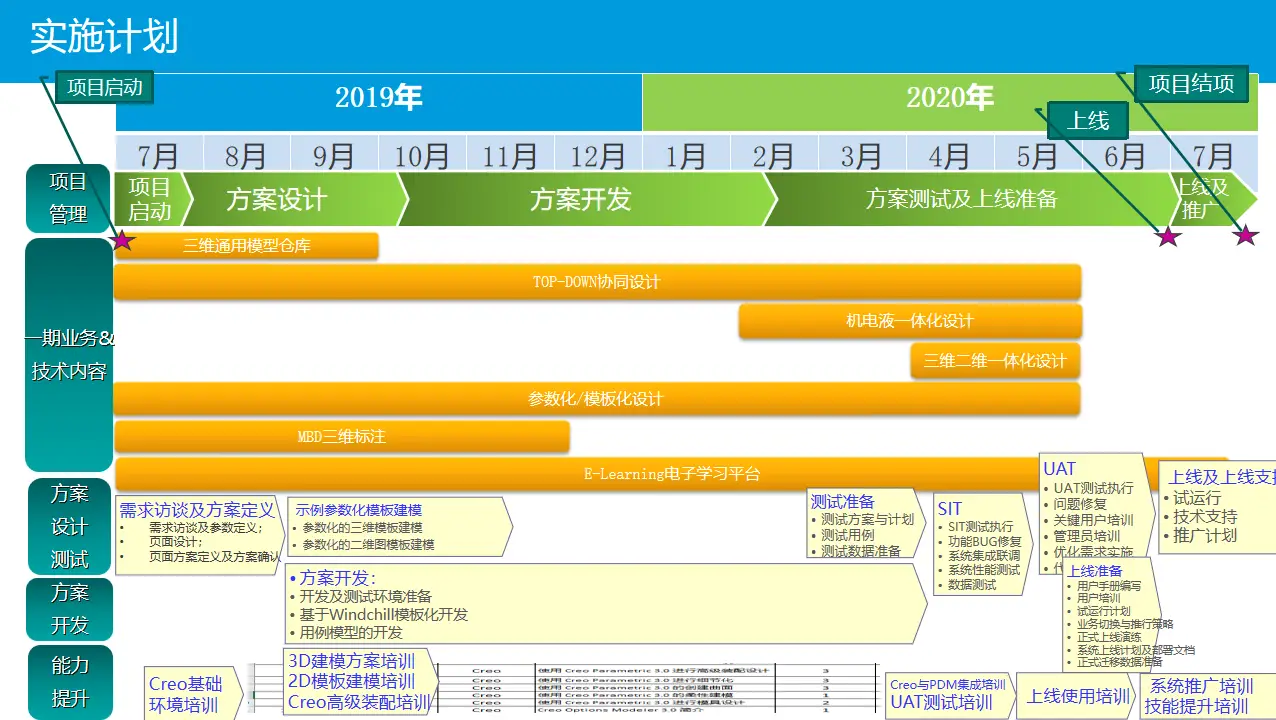
Task: Click the 上线 go-live milestone star
Action: pos(1168,237)
